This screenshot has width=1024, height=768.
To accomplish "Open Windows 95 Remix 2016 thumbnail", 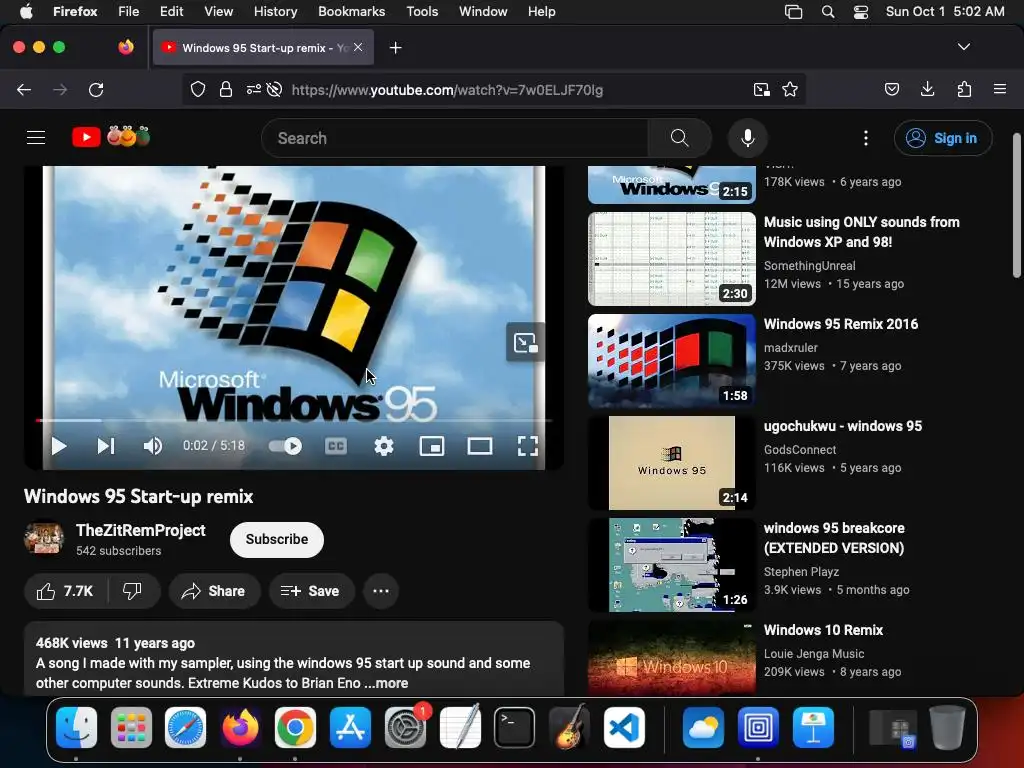I will tap(672, 361).
